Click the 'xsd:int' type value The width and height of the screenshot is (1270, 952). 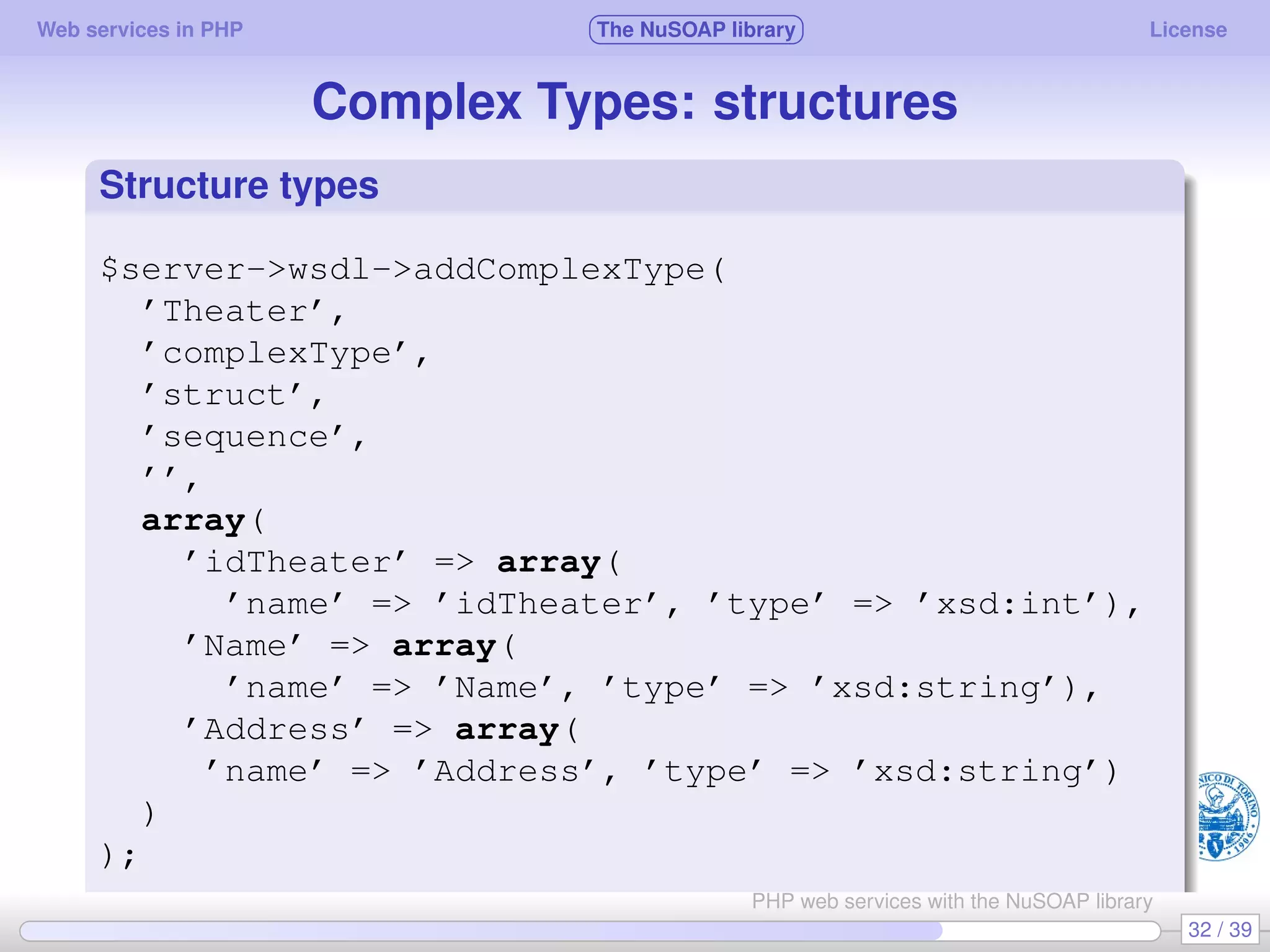pyautogui.click(x=1008, y=604)
